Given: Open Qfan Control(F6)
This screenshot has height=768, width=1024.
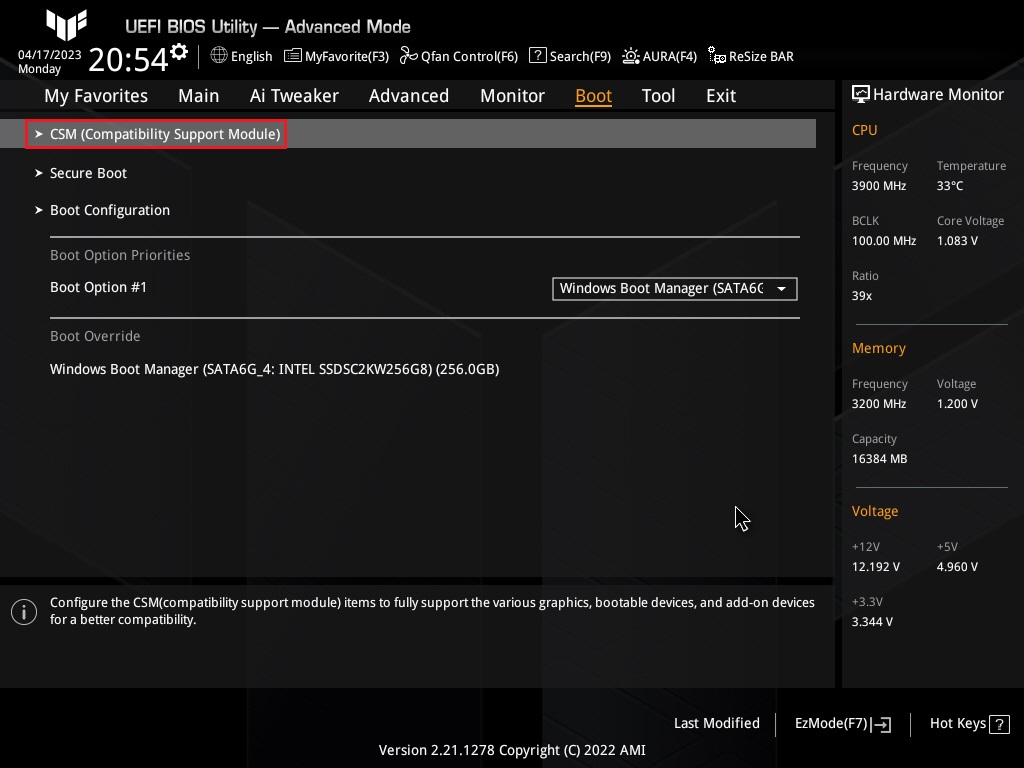Looking at the screenshot, I should (469, 57).
